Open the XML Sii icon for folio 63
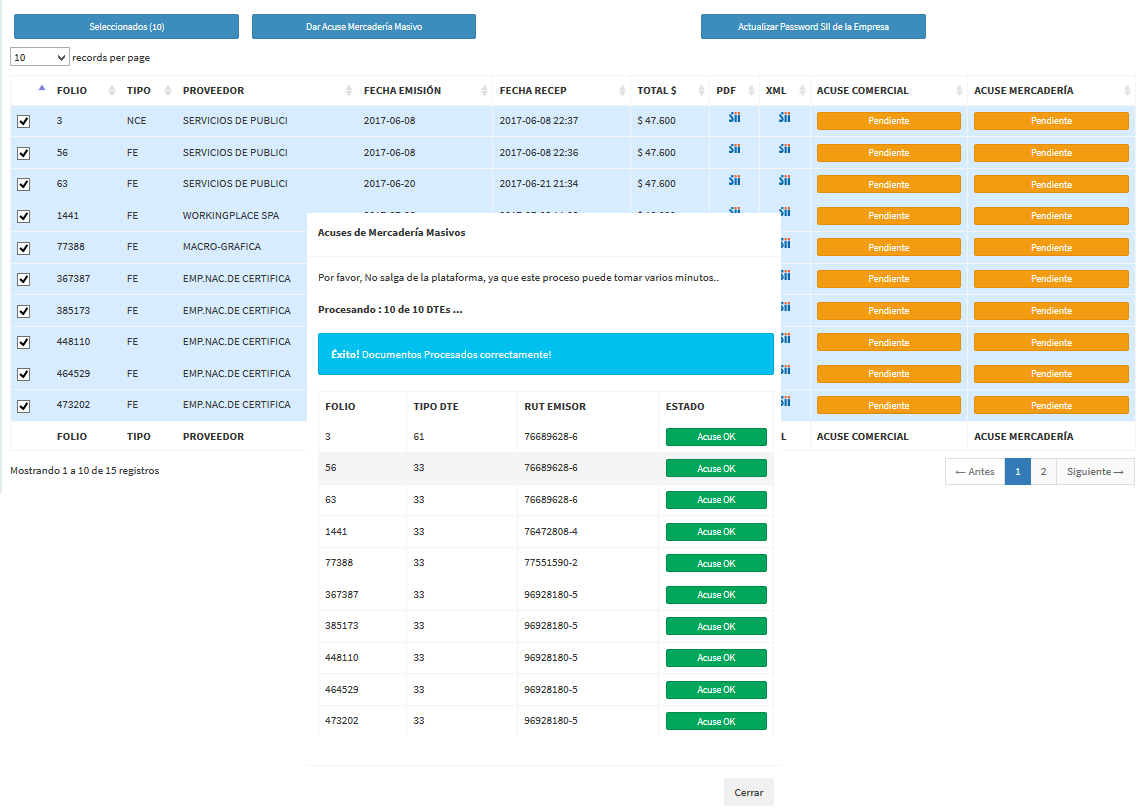 (x=784, y=180)
